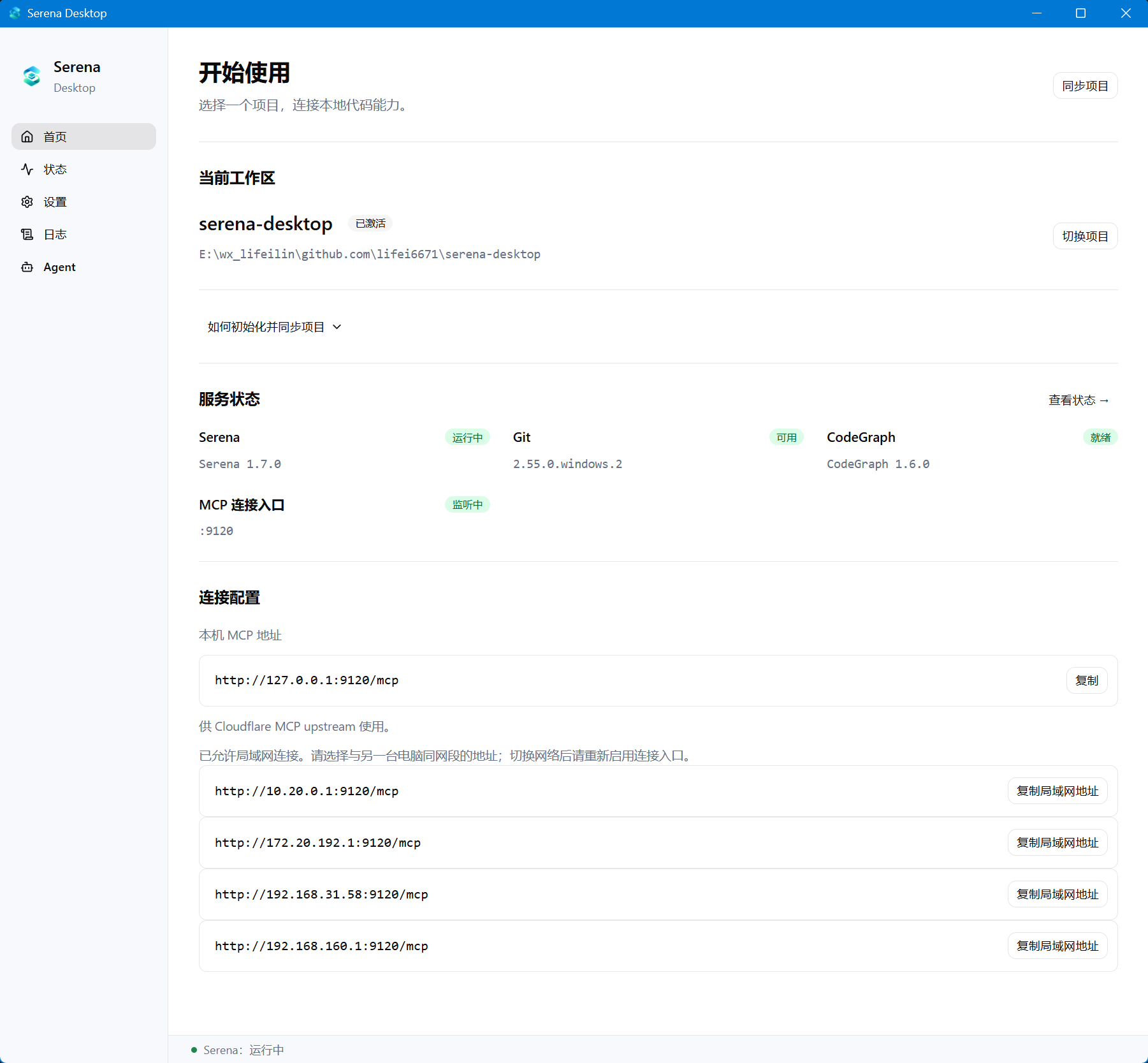Viewport: 1148px width, 1063px height.
Task: Click the 当前工作区 section heading
Action: tap(236, 178)
